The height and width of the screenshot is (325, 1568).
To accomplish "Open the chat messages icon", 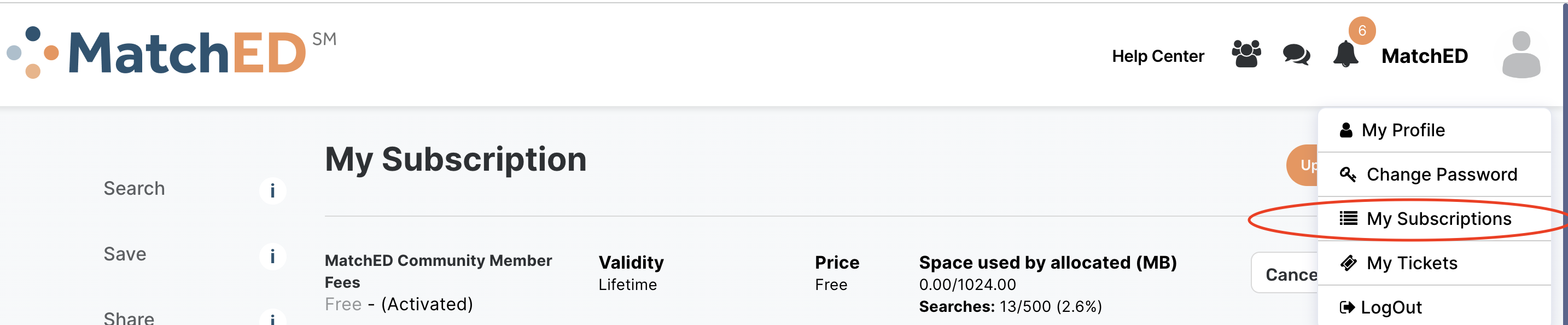I will pyautogui.click(x=1296, y=55).
